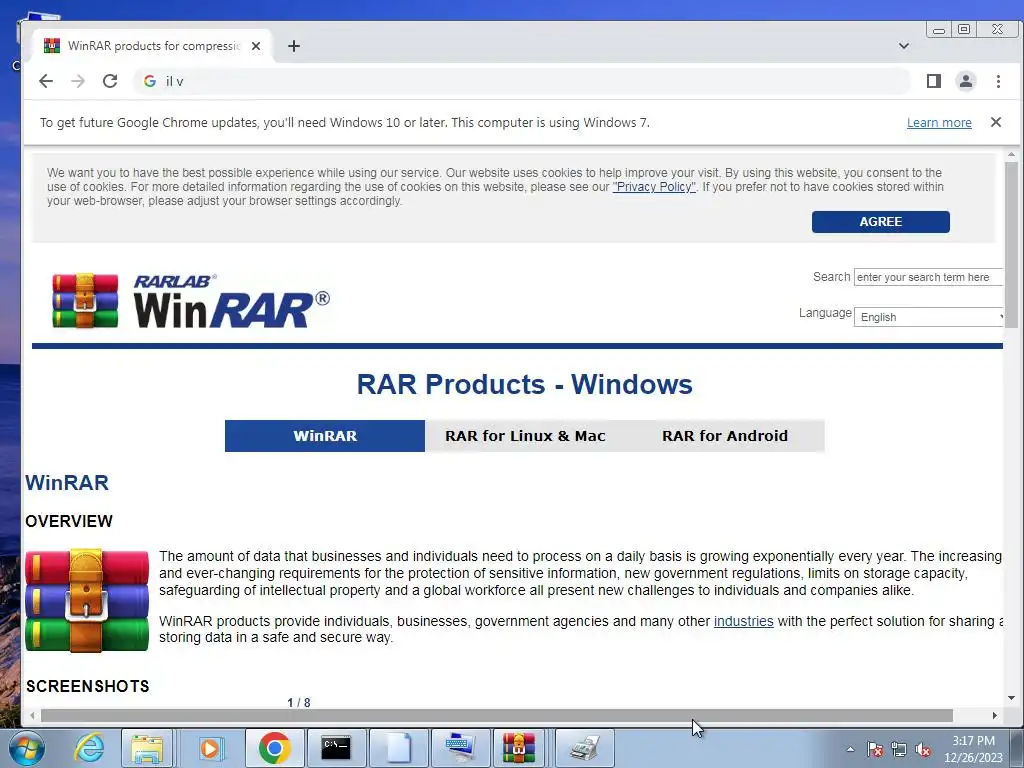Open a new browser tab

pyautogui.click(x=294, y=46)
